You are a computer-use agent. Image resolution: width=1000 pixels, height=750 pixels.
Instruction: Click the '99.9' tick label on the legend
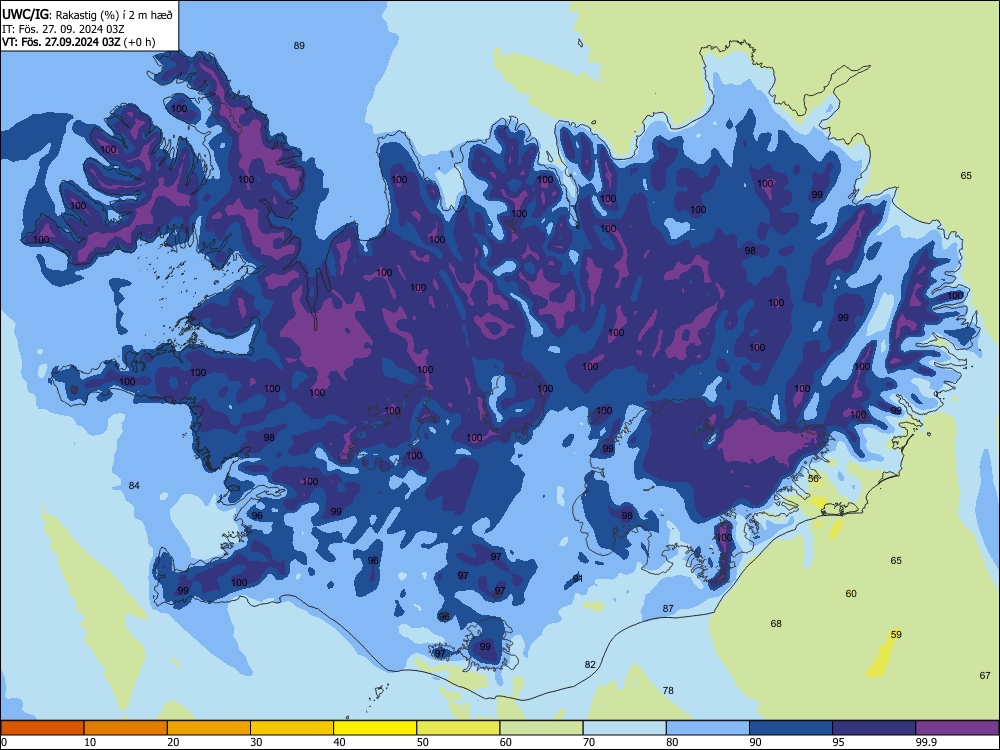point(926,742)
